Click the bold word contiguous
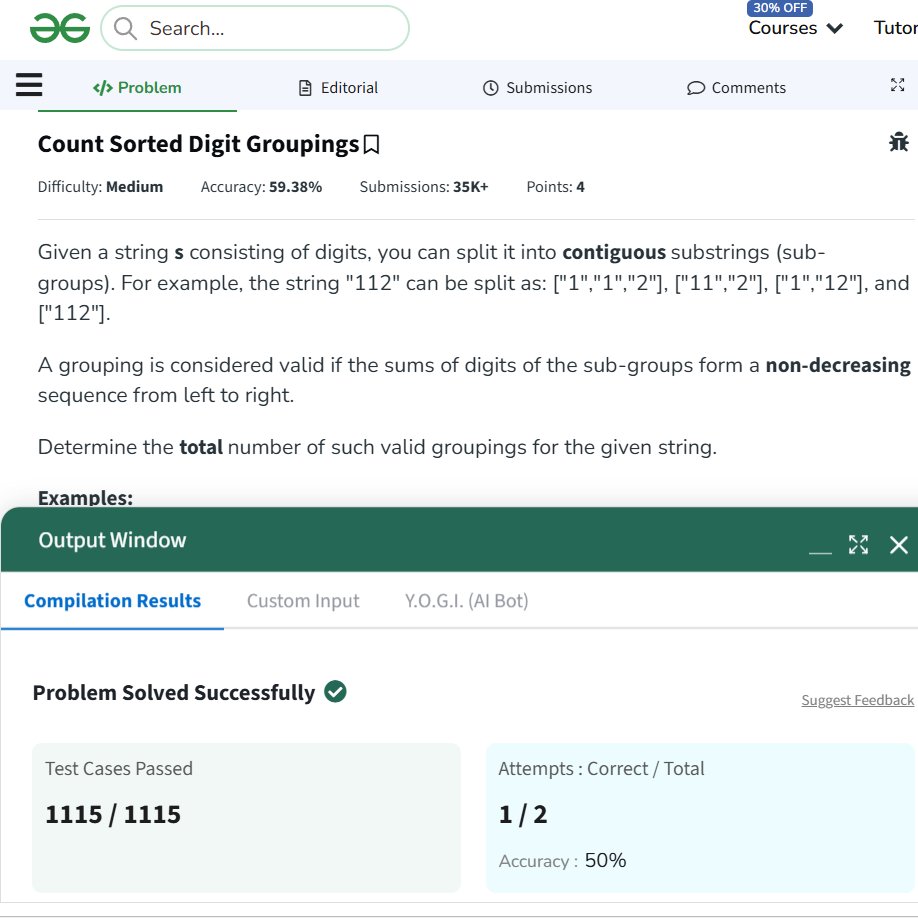The image size is (918, 918). (x=614, y=252)
